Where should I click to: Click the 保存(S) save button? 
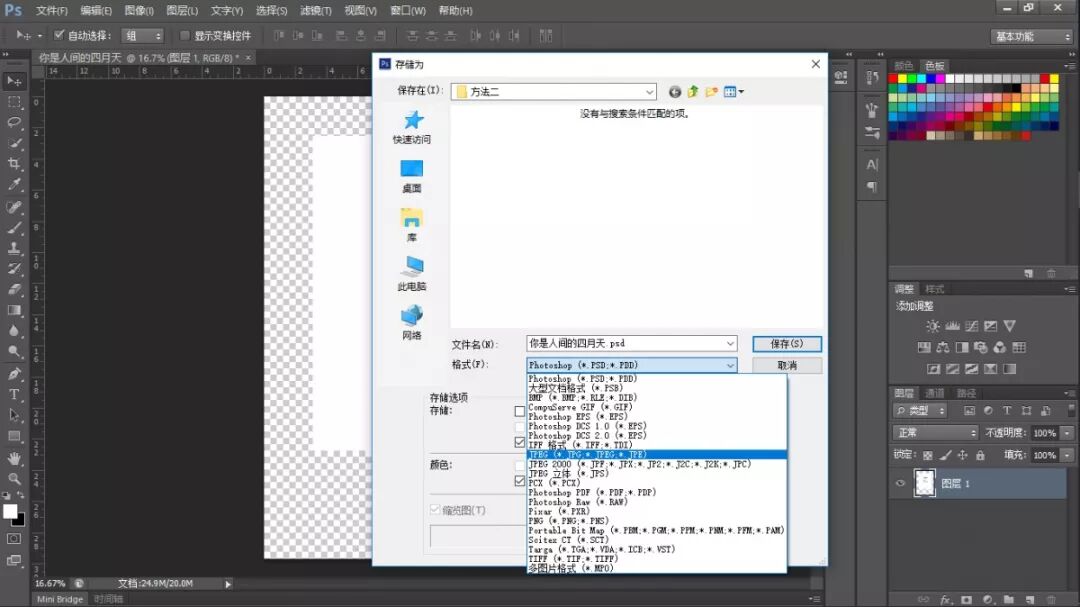[x=787, y=343]
